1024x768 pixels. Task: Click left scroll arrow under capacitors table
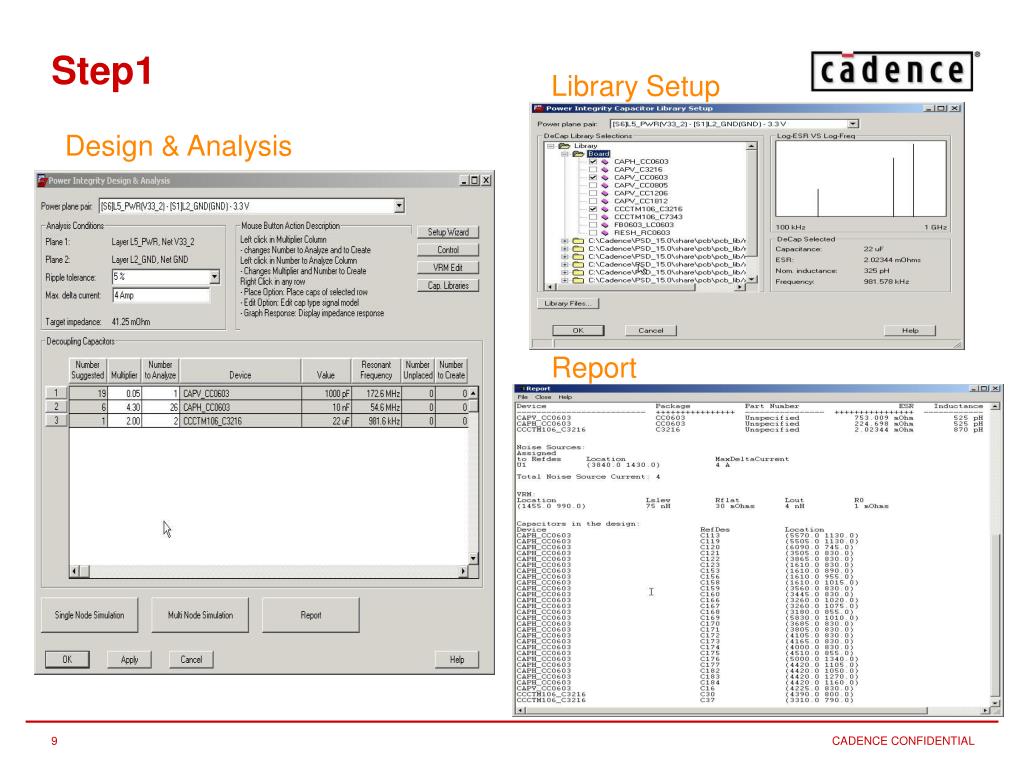[x=75, y=571]
